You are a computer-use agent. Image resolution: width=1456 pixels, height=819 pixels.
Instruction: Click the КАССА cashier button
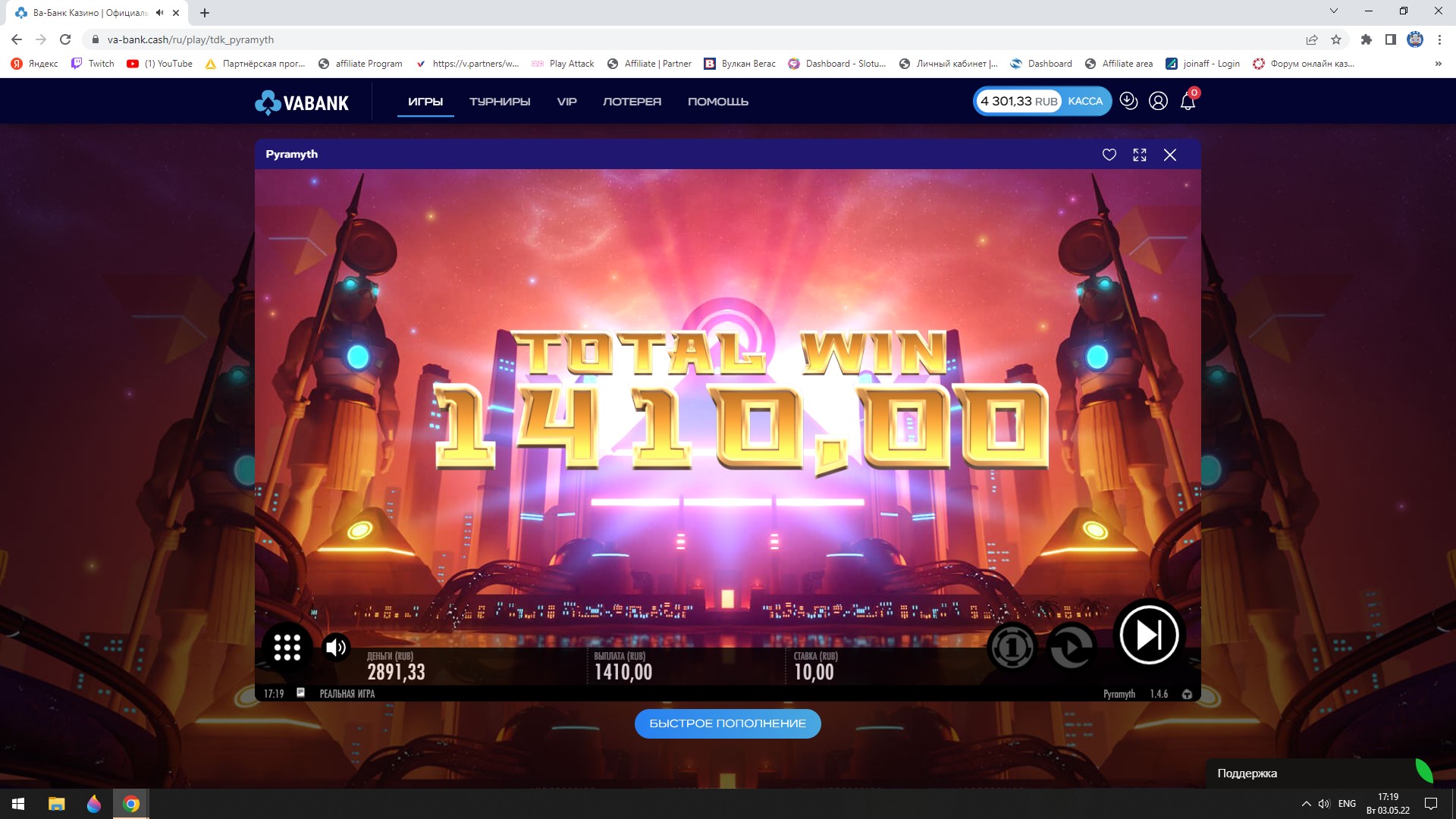pyautogui.click(x=1085, y=101)
